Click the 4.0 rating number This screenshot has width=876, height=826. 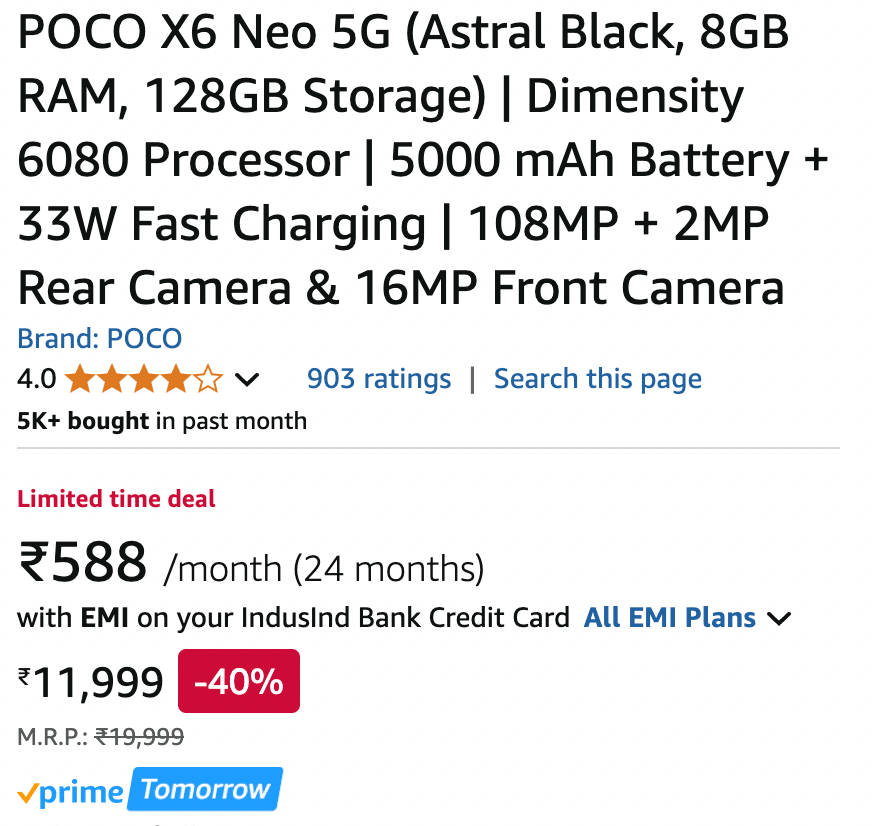click(x=36, y=380)
